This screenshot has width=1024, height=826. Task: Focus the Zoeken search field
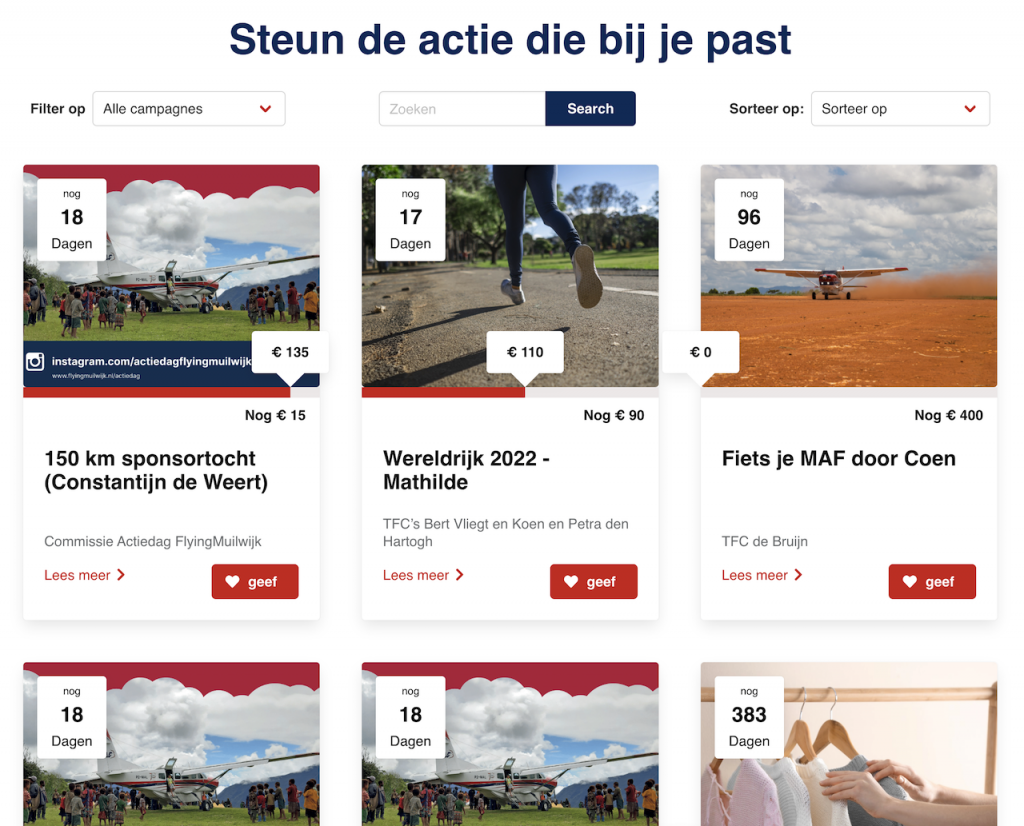pyautogui.click(x=462, y=108)
